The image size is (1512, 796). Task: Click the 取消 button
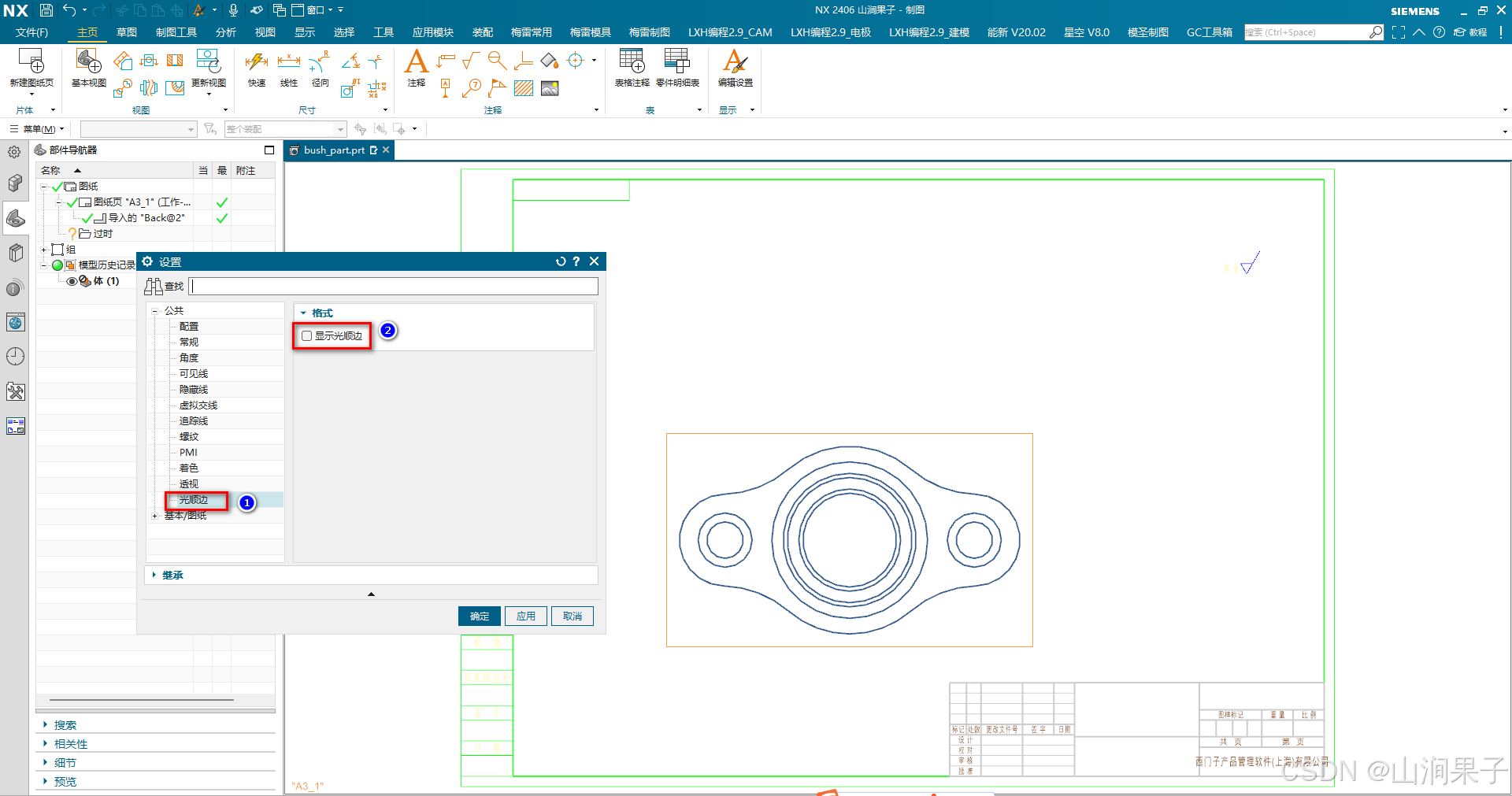[x=573, y=616]
